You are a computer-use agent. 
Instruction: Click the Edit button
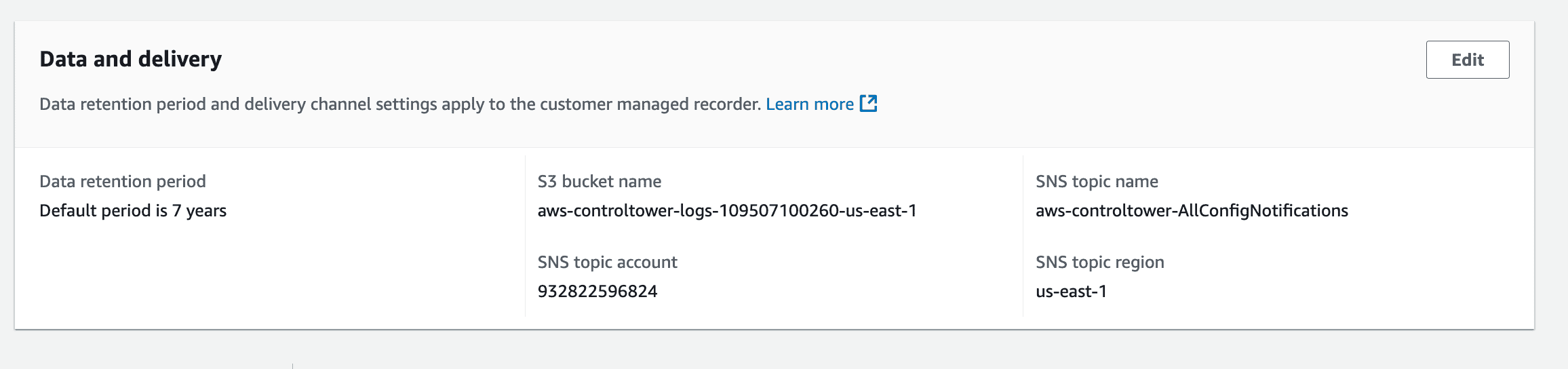1467,60
